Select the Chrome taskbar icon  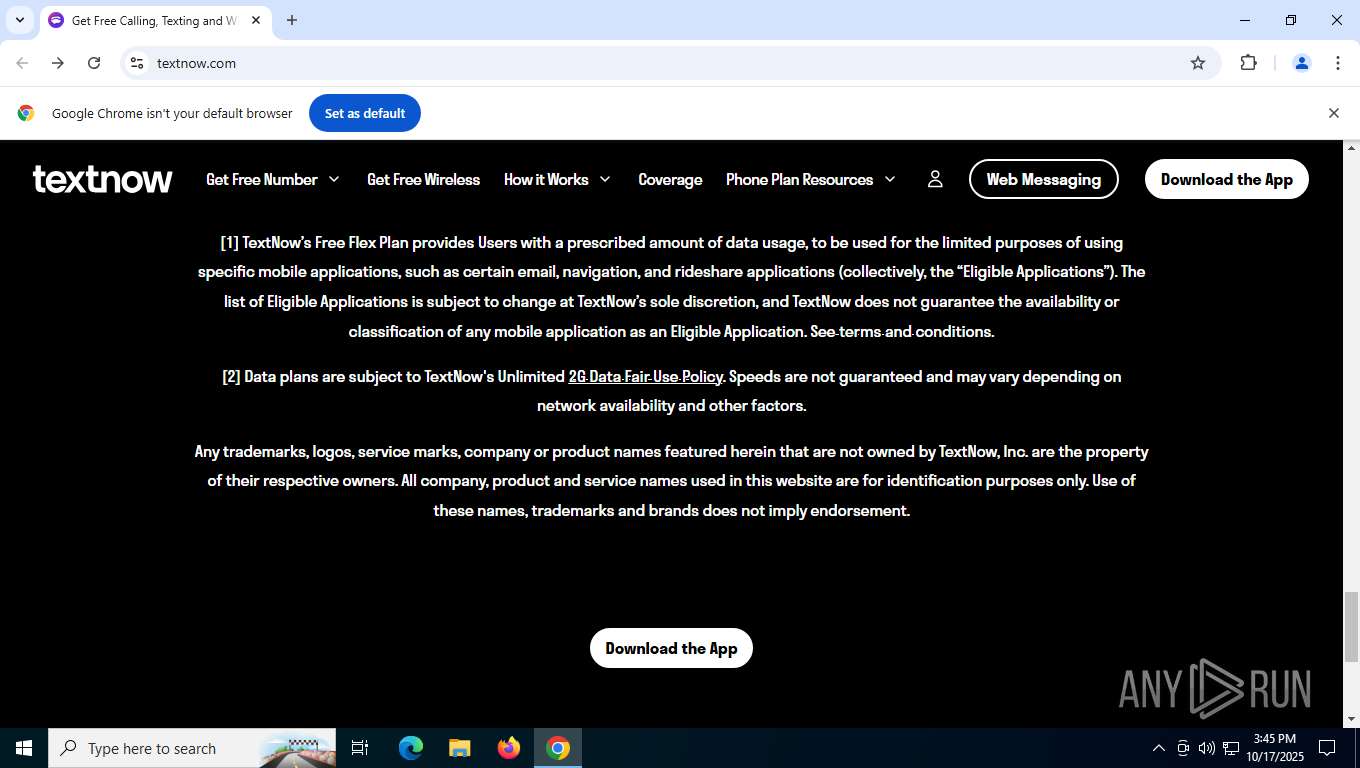pos(558,748)
